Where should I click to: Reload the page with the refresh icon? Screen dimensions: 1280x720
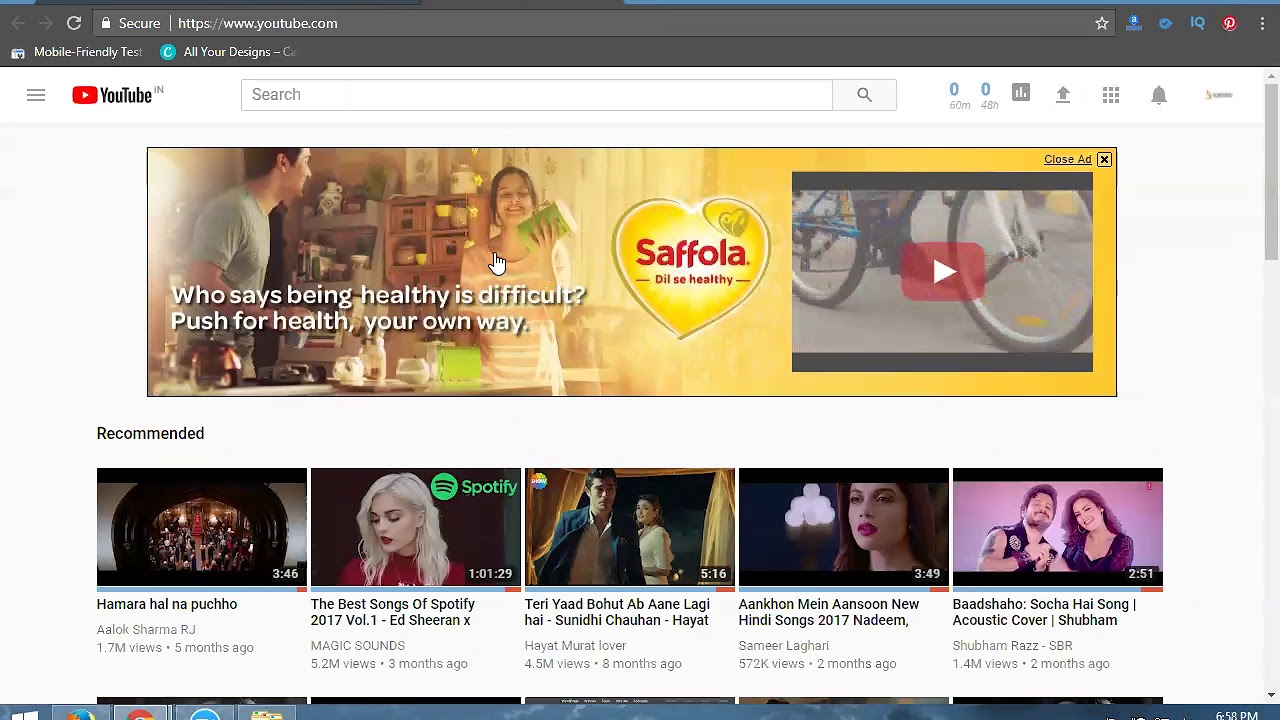[x=74, y=23]
